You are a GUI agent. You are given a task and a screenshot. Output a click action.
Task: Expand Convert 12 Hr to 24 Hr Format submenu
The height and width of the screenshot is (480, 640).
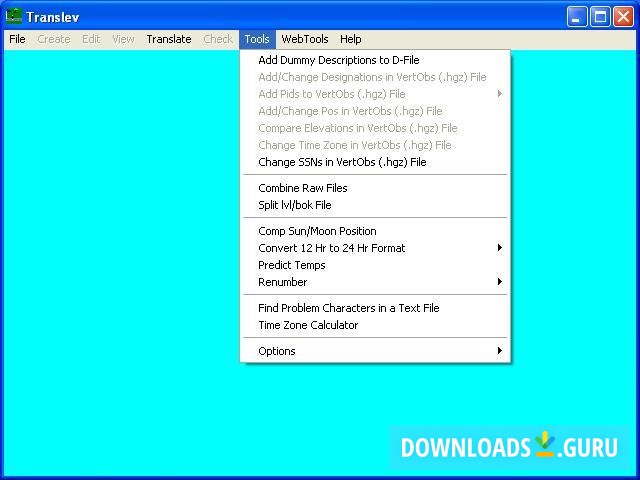[375, 248]
